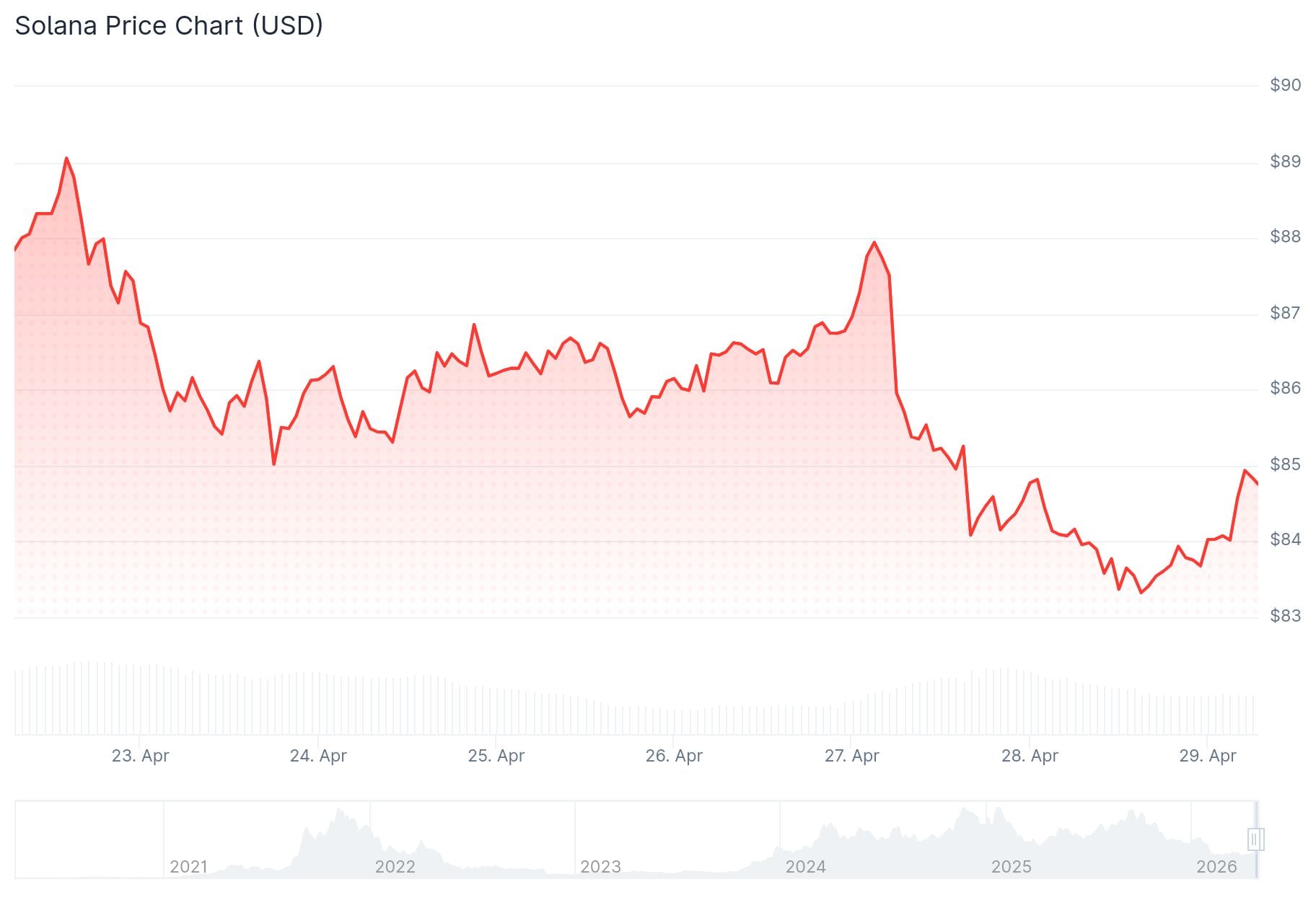This screenshot has height=900, width=1316.
Task: Click the 26. Apr date label
Action: tap(674, 756)
